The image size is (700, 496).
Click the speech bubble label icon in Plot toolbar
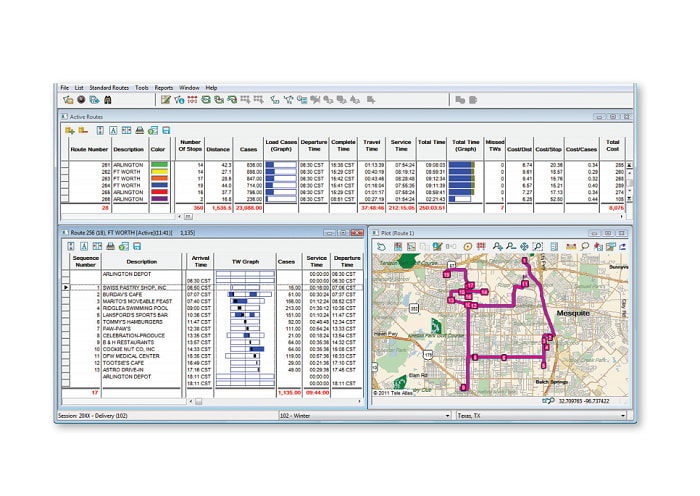click(x=585, y=246)
